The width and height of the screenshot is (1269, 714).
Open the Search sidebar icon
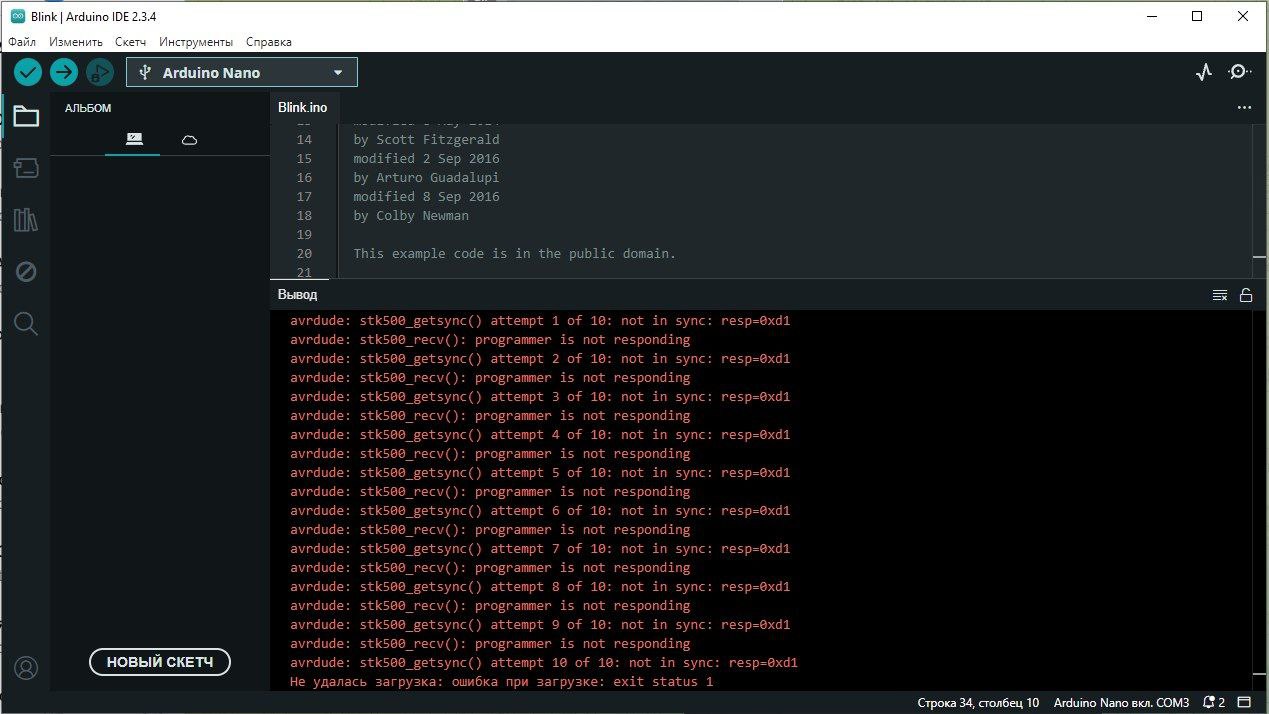pyautogui.click(x=26, y=323)
